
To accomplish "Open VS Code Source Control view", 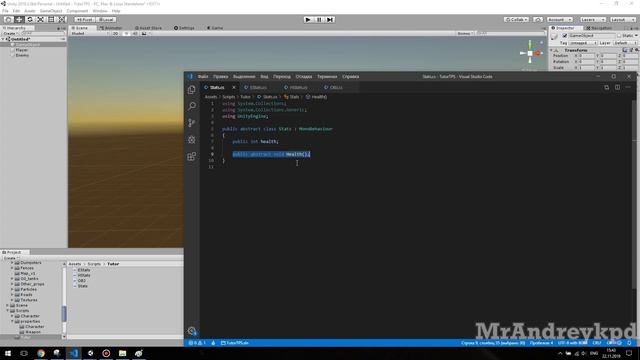I will coord(191,122).
